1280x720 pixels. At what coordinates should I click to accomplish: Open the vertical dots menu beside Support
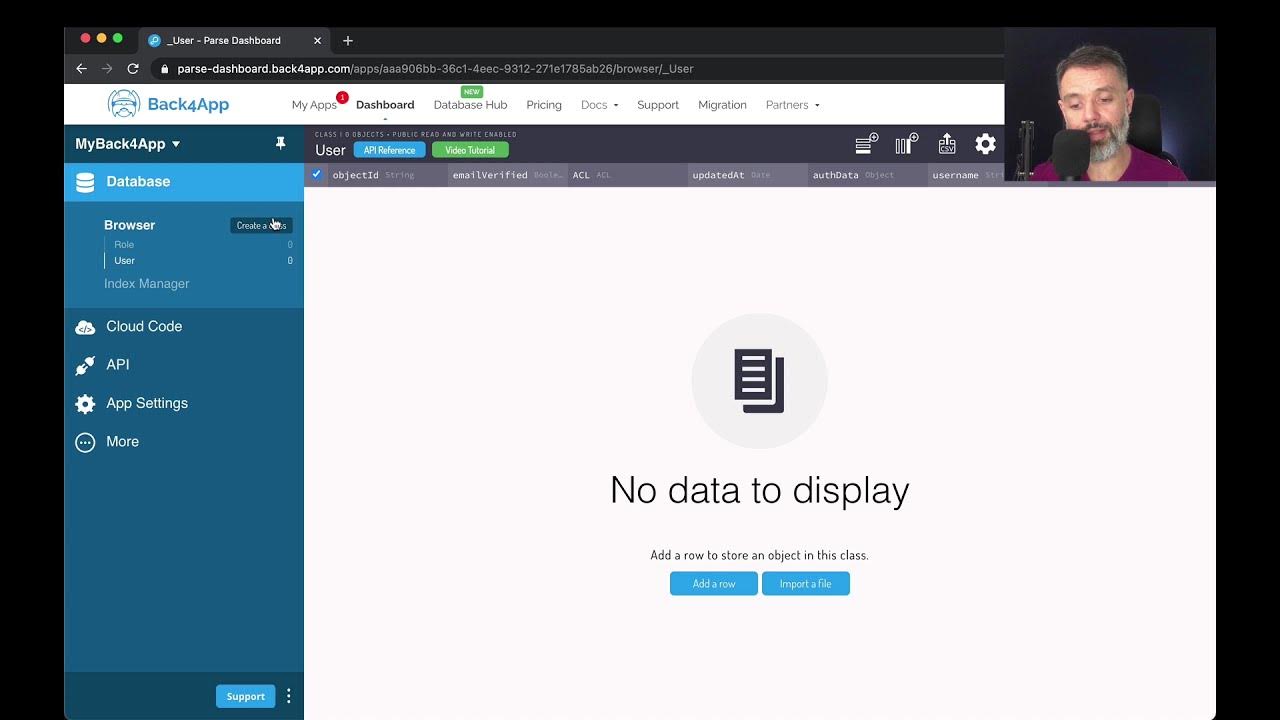tap(289, 696)
